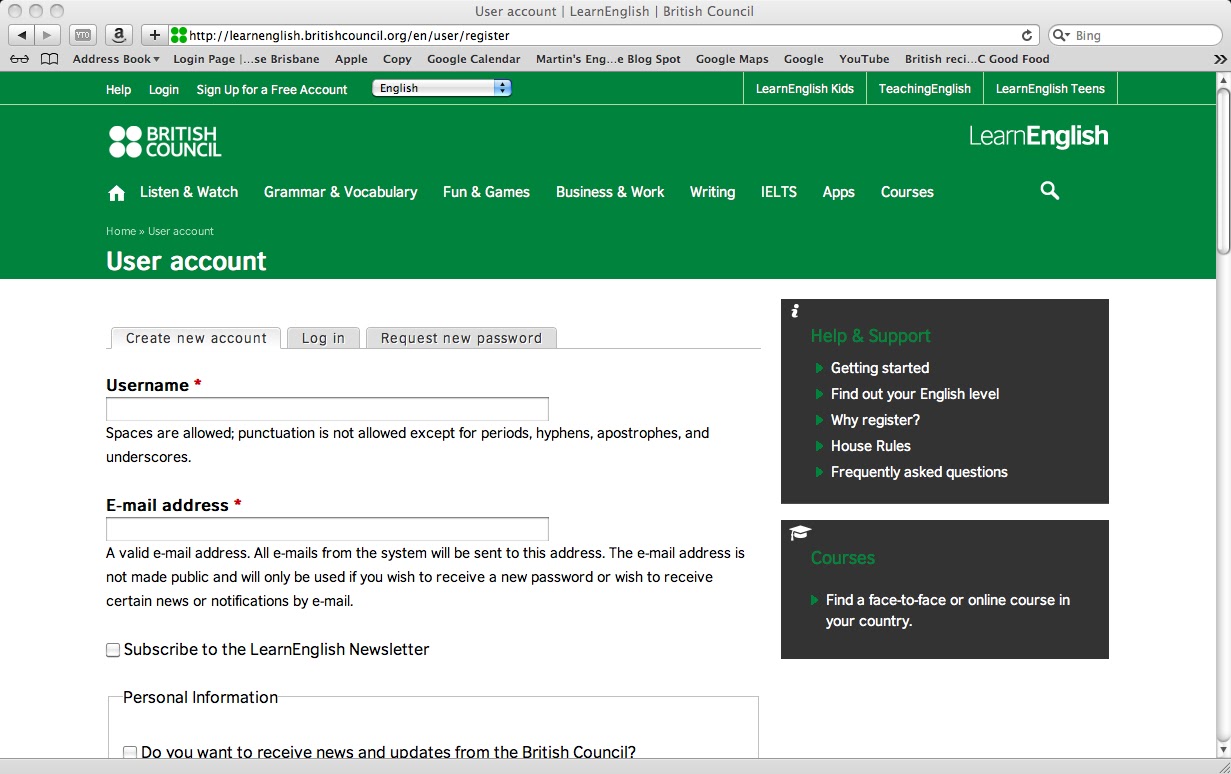This screenshot has height=774, width=1231.
Task: Show overflow bookmarks with the chevron
Action: pyautogui.click(x=1218, y=59)
